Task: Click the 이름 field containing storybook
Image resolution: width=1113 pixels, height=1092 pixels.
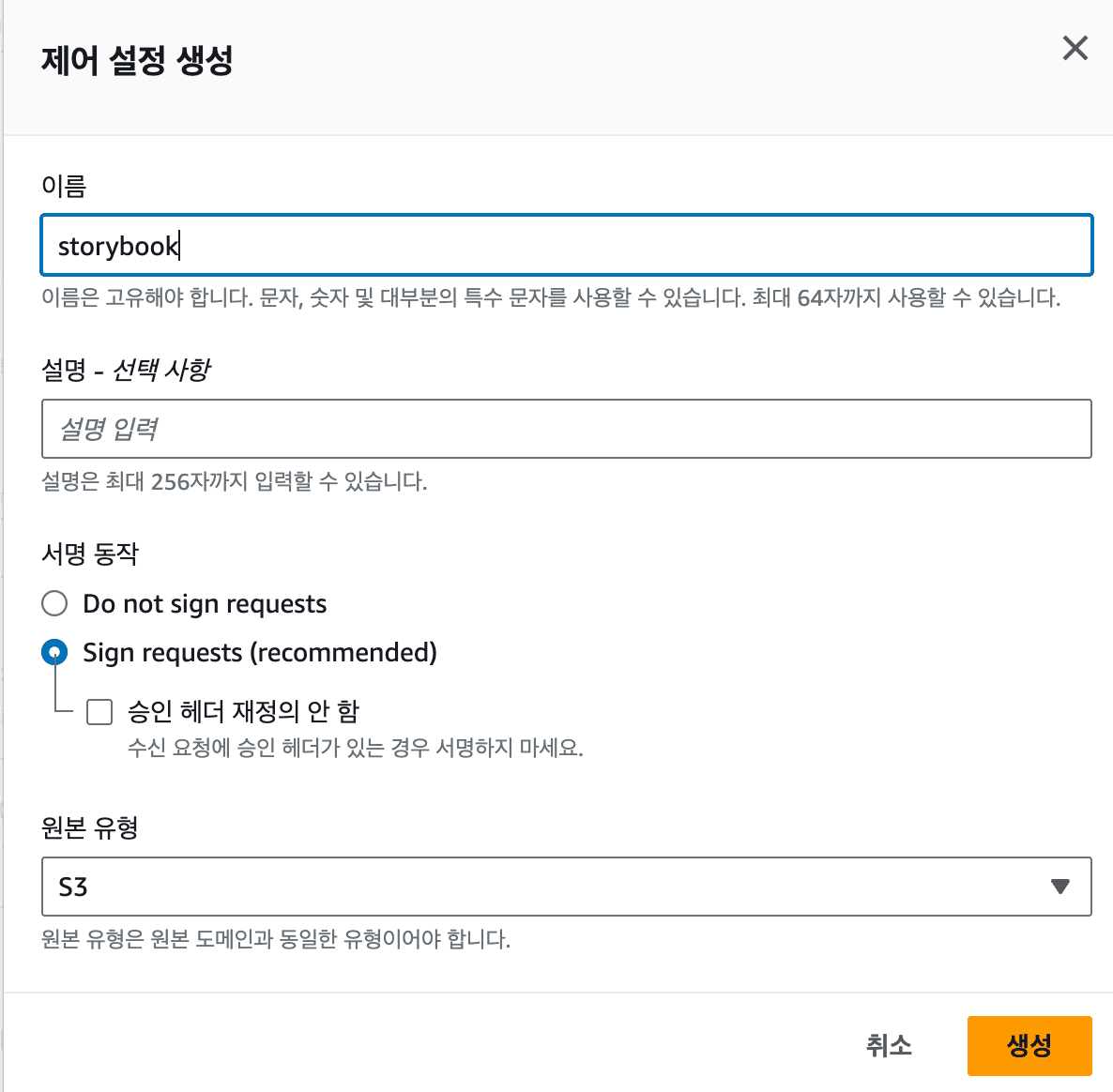Action: [x=566, y=246]
